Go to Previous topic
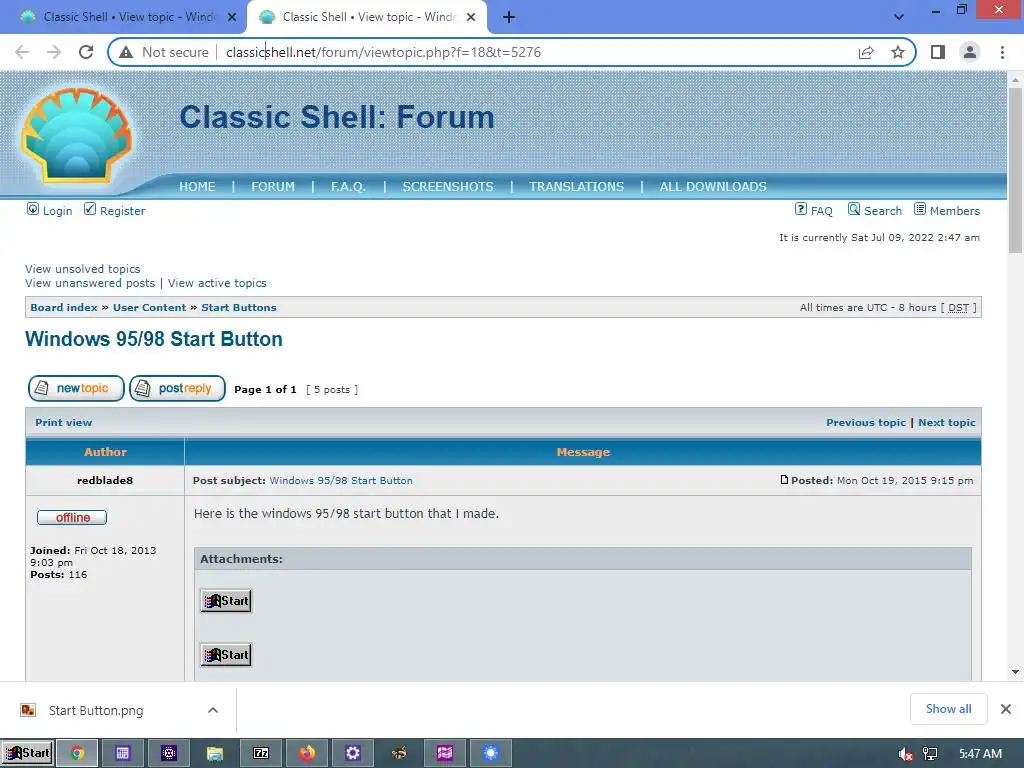 pyautogui.click(x=866, y=423)
